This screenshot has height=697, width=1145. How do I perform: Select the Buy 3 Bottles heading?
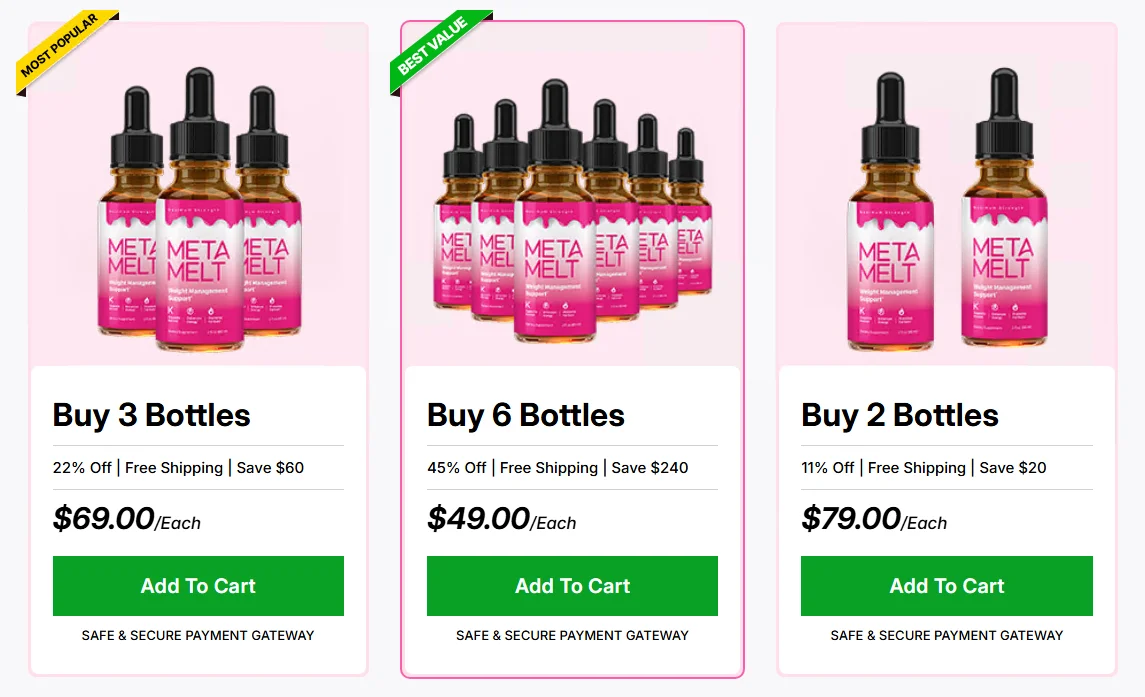[151, 415]
